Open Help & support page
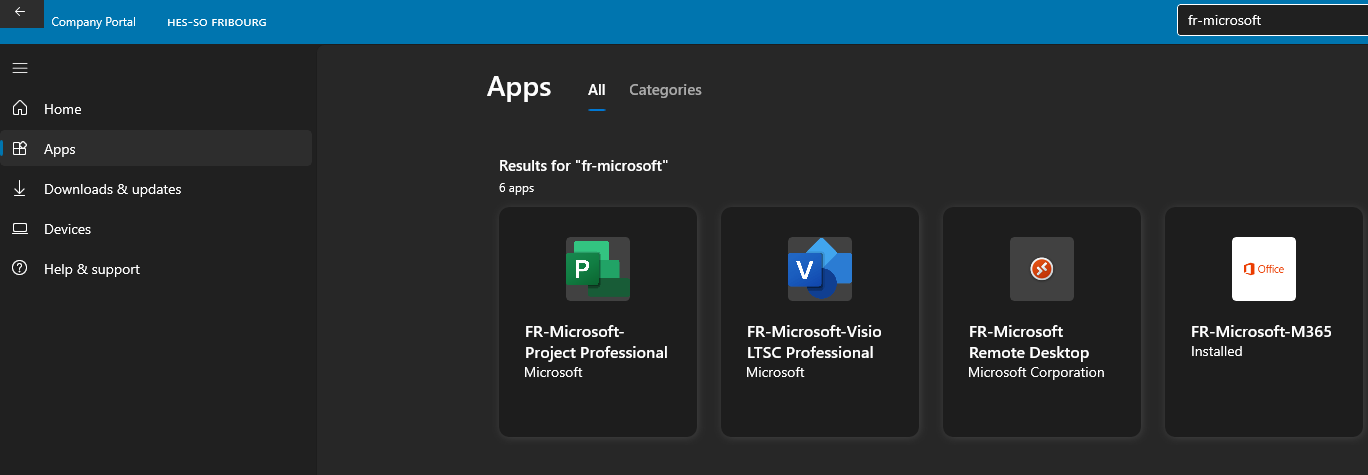This screenshot has width=1368, height=475. click(x=156, y=268)
